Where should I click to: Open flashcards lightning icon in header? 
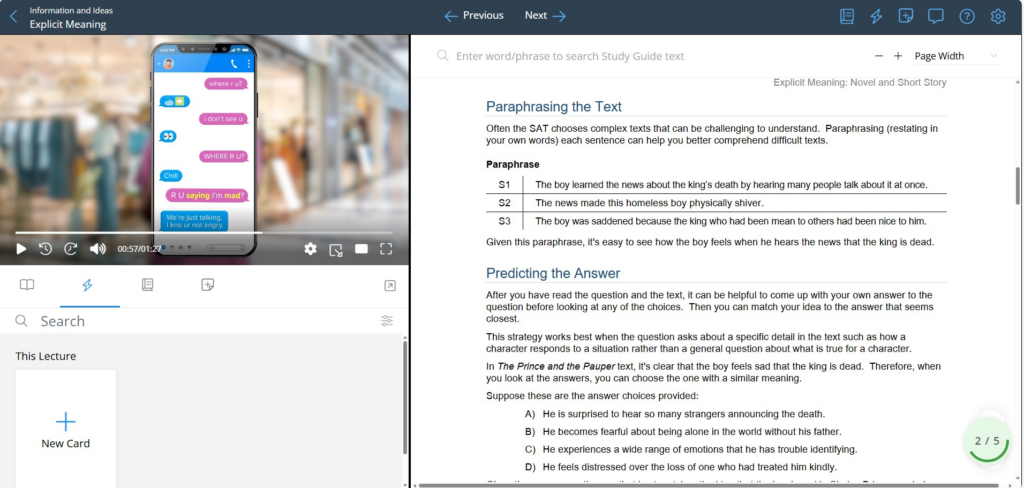pyautogui.click(x=876, y=16)
